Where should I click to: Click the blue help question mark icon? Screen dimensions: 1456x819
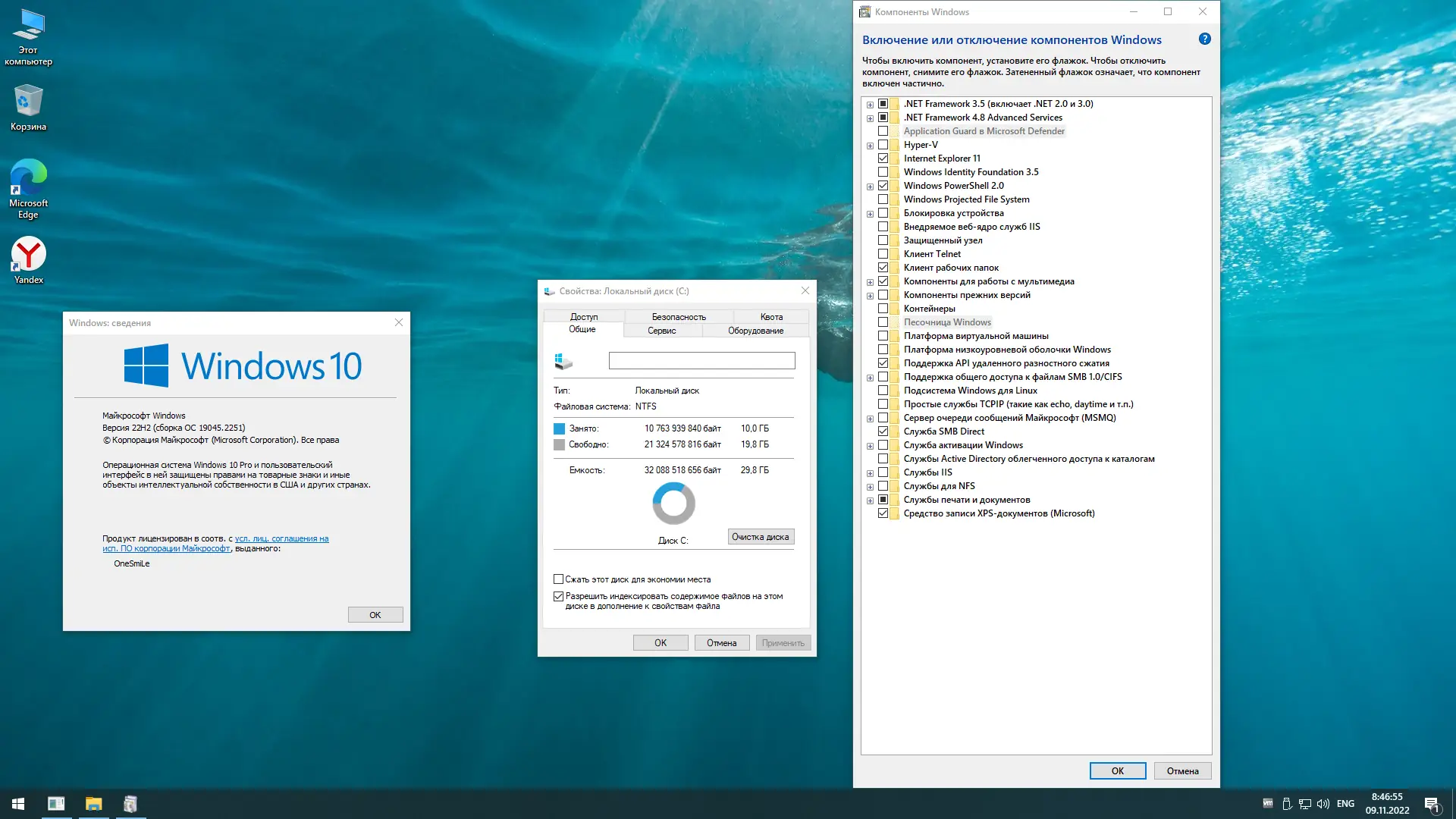coord(1204,39)
